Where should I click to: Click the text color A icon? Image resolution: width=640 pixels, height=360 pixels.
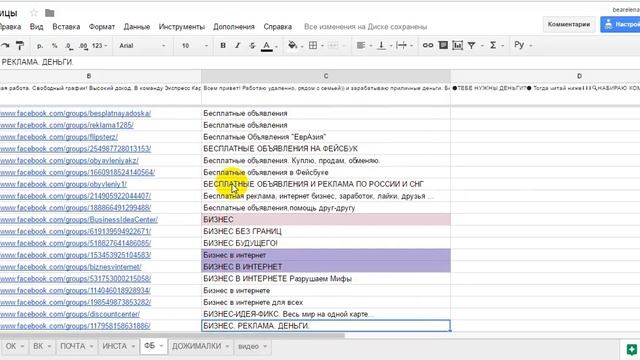pos(267,46)
